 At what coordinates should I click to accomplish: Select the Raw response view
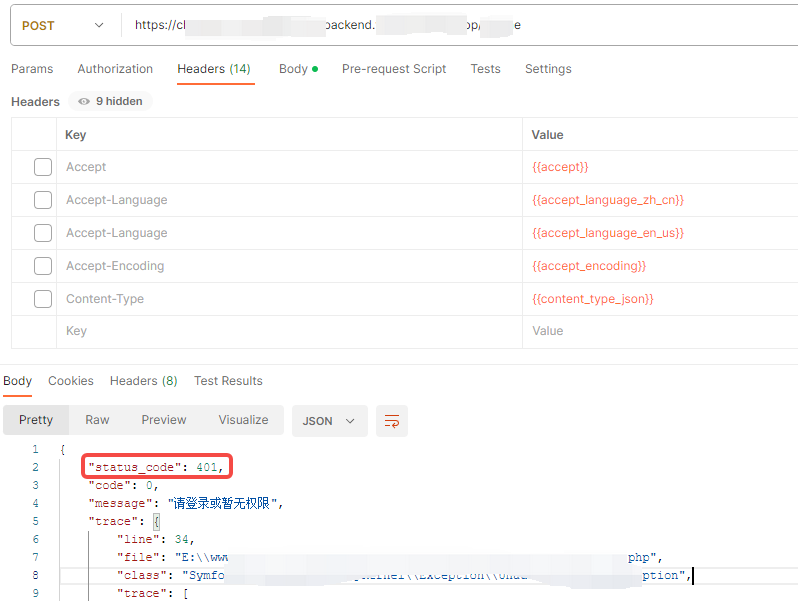point(97,420)
